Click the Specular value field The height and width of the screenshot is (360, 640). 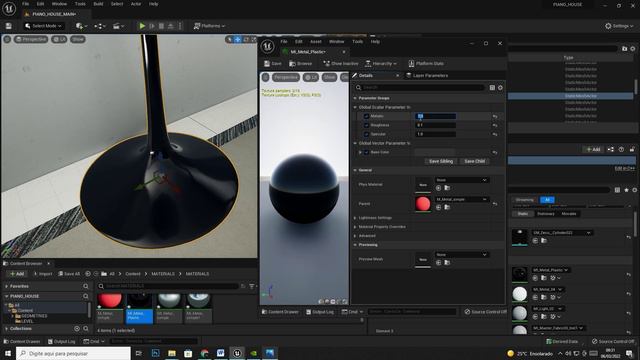click(x=436, y=134)
